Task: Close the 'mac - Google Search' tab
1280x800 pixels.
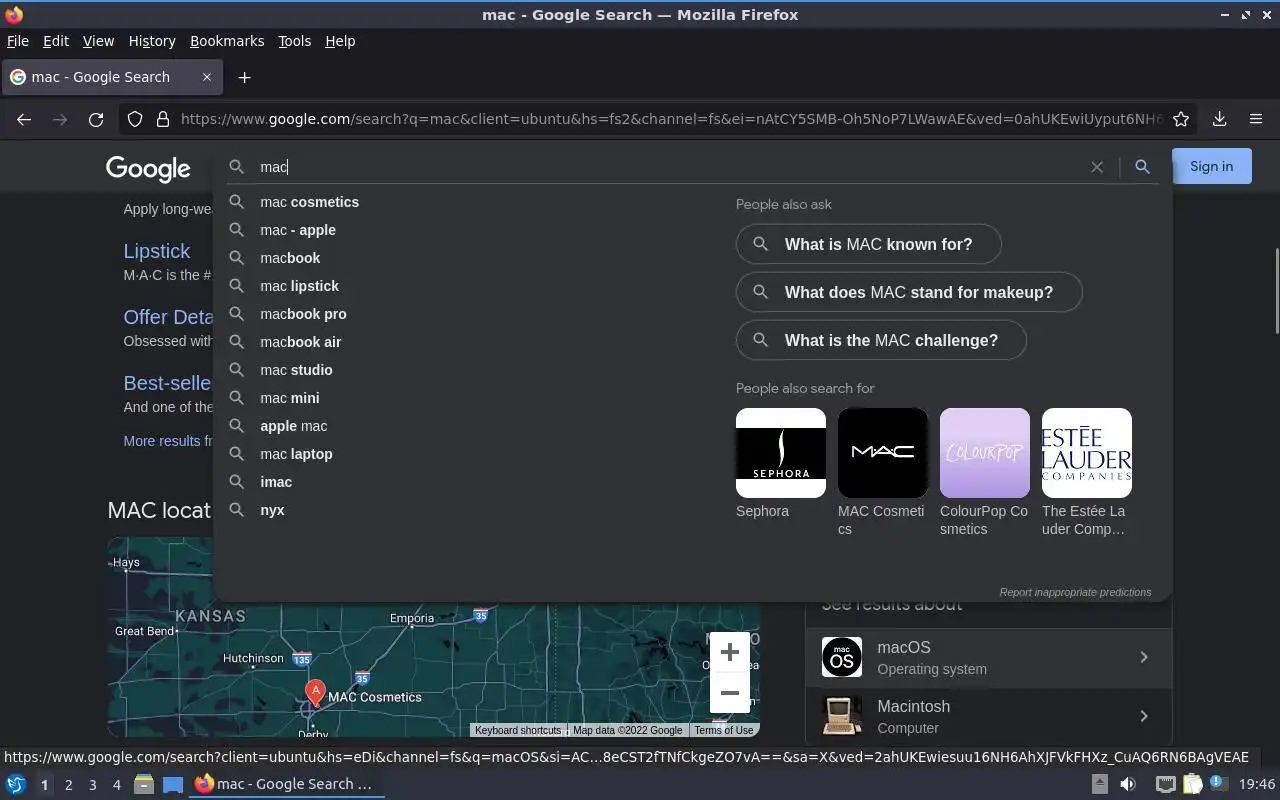Action: (x=207, y=77)
